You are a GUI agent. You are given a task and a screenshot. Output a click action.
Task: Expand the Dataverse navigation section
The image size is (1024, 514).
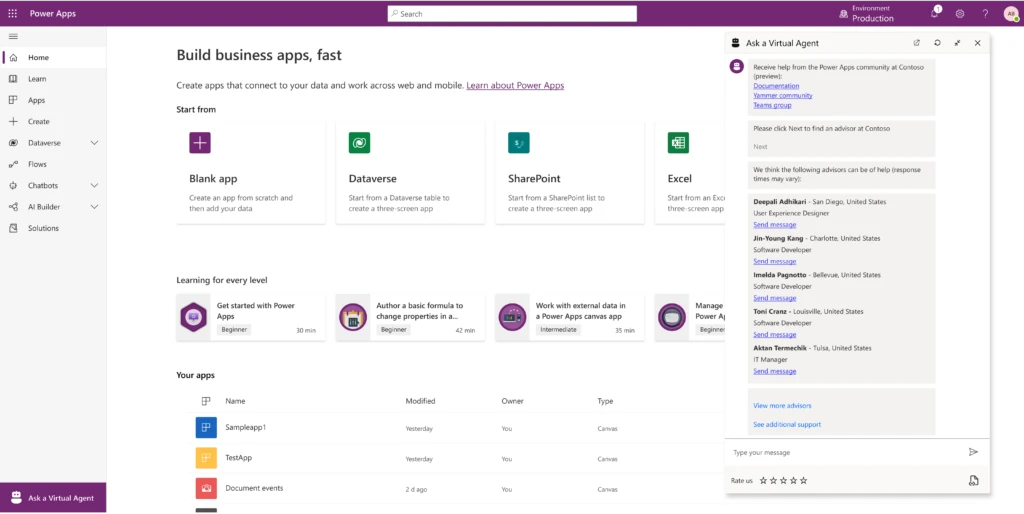(94, 143)
